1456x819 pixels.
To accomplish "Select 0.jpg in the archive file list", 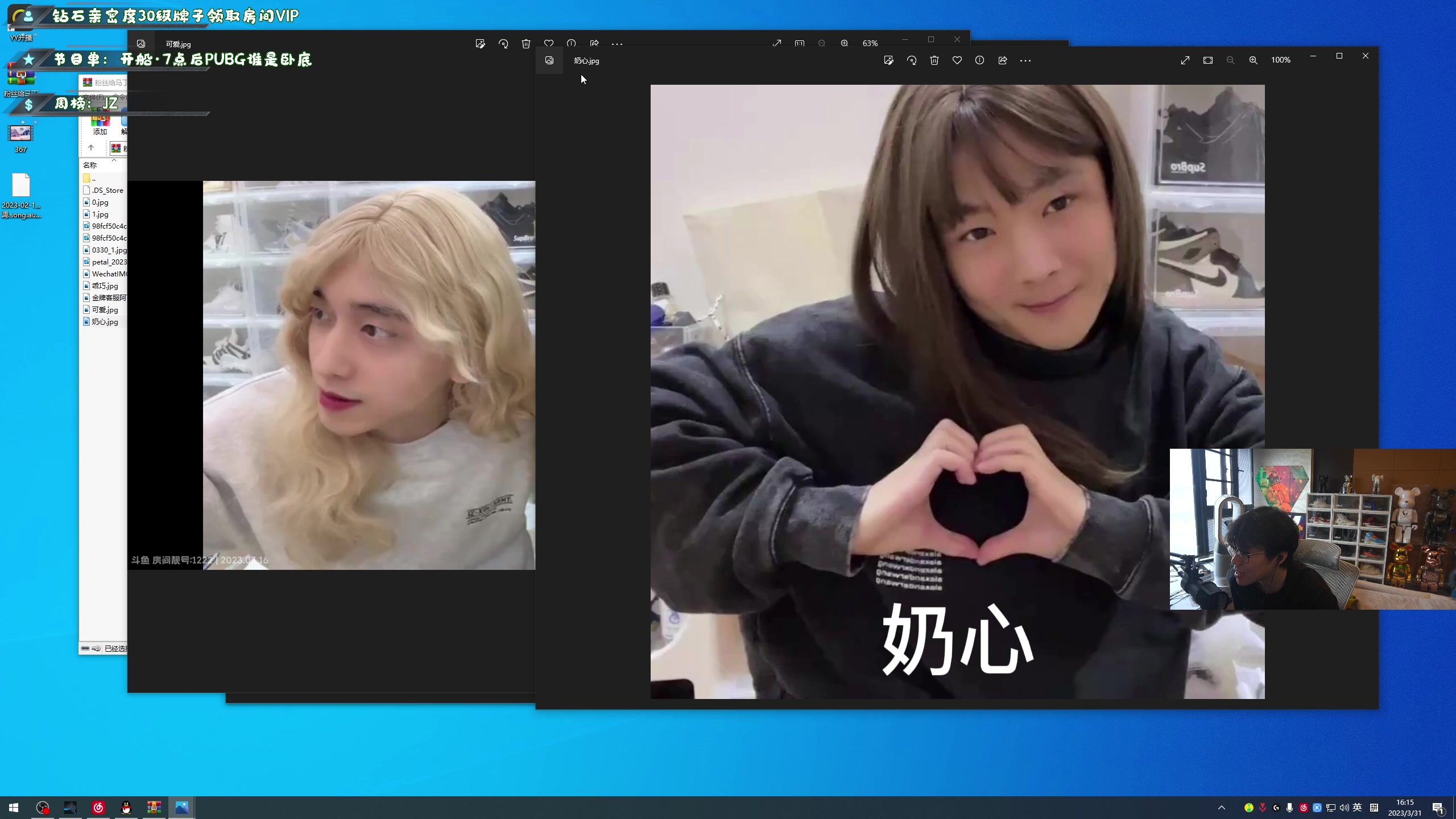I will coord(100,202).
